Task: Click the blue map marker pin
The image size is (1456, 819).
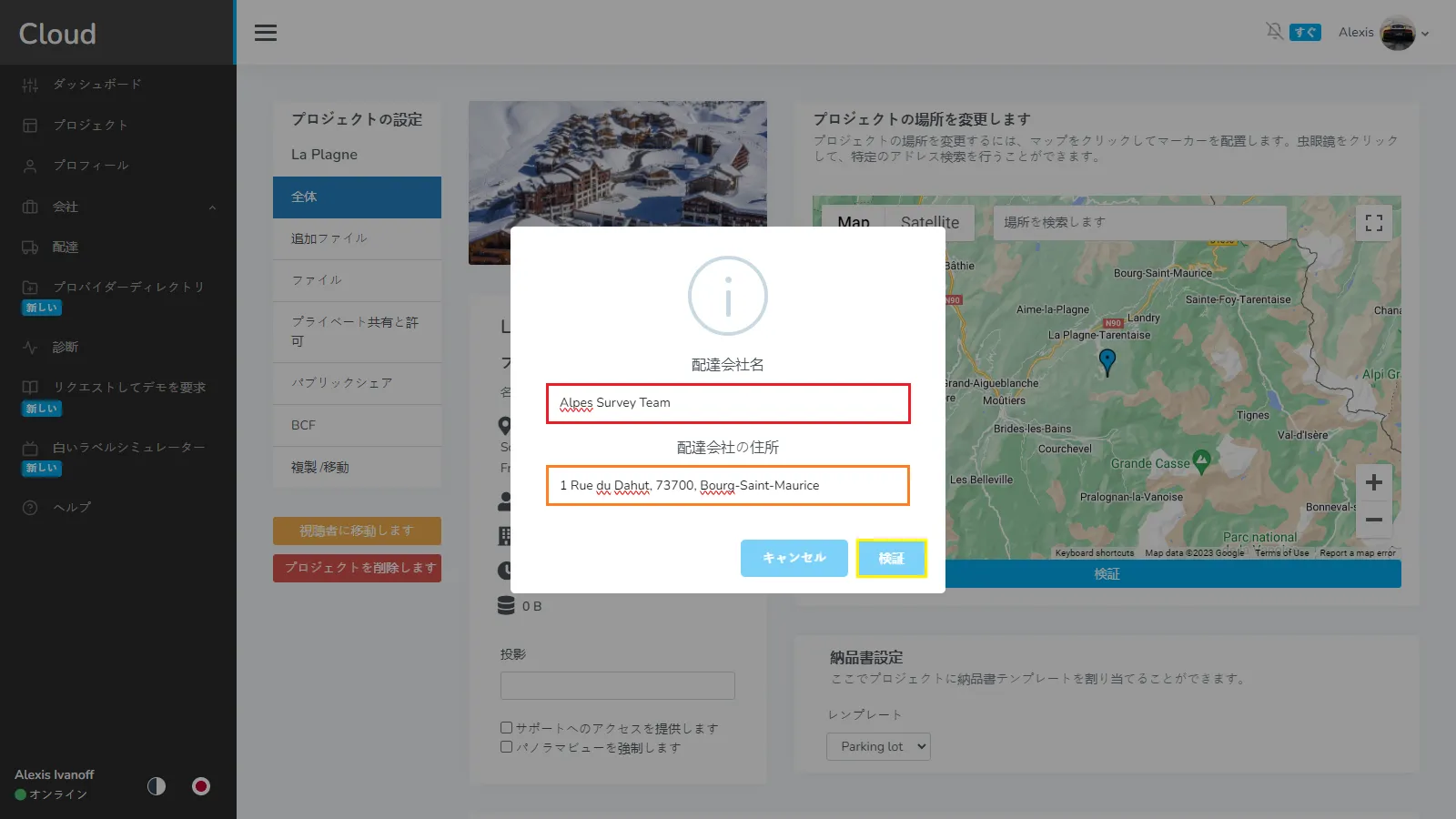Action: pyautogui.click(x=1107, y=361)
